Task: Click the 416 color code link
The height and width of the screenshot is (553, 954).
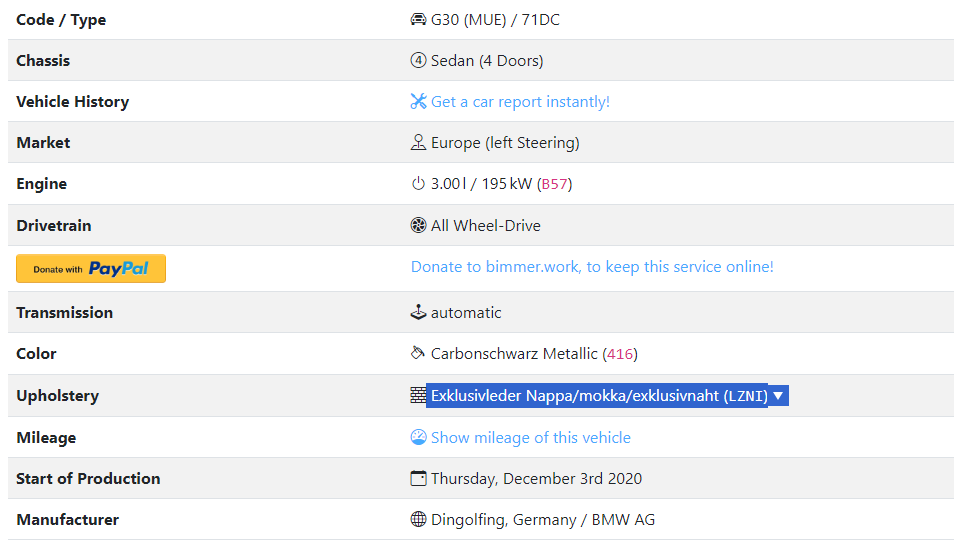Action: [620, 354]
